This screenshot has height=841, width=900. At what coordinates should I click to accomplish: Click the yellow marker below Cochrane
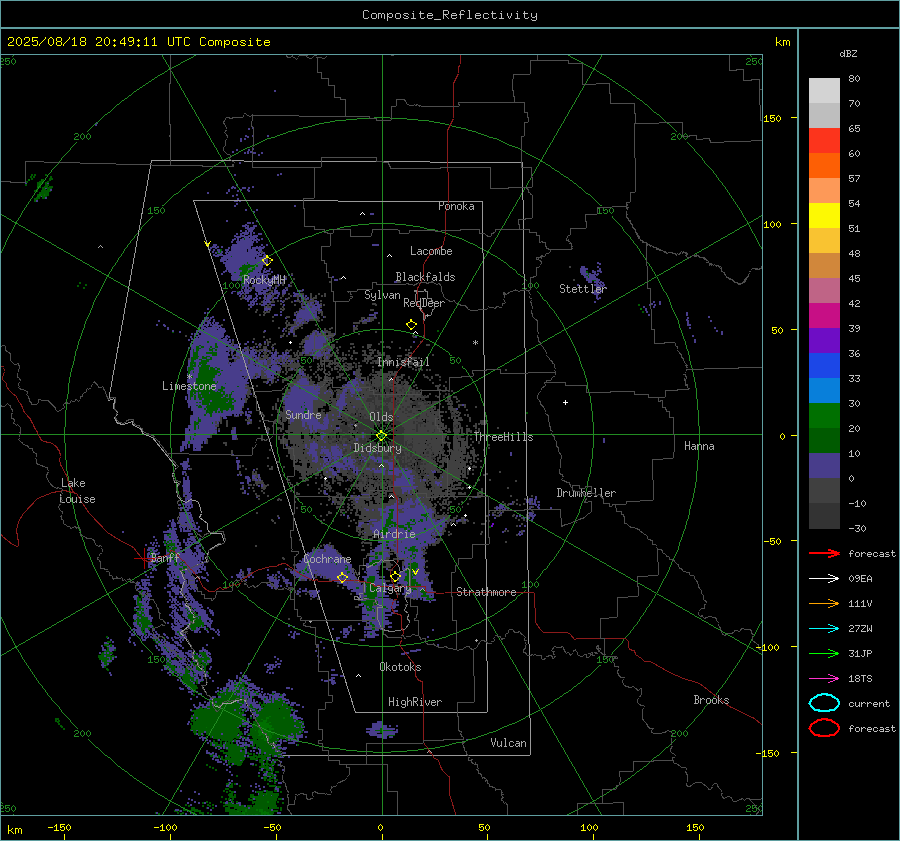(342, 578)
